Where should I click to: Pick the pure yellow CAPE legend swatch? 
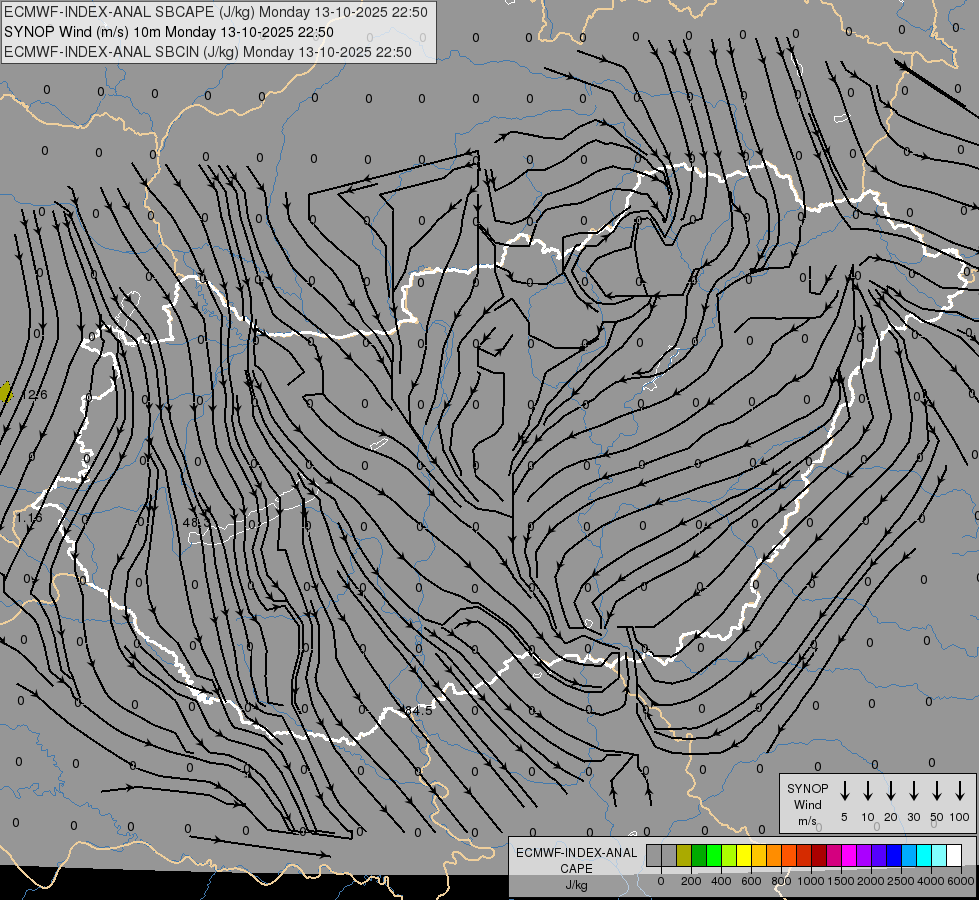tap(744, 855)
